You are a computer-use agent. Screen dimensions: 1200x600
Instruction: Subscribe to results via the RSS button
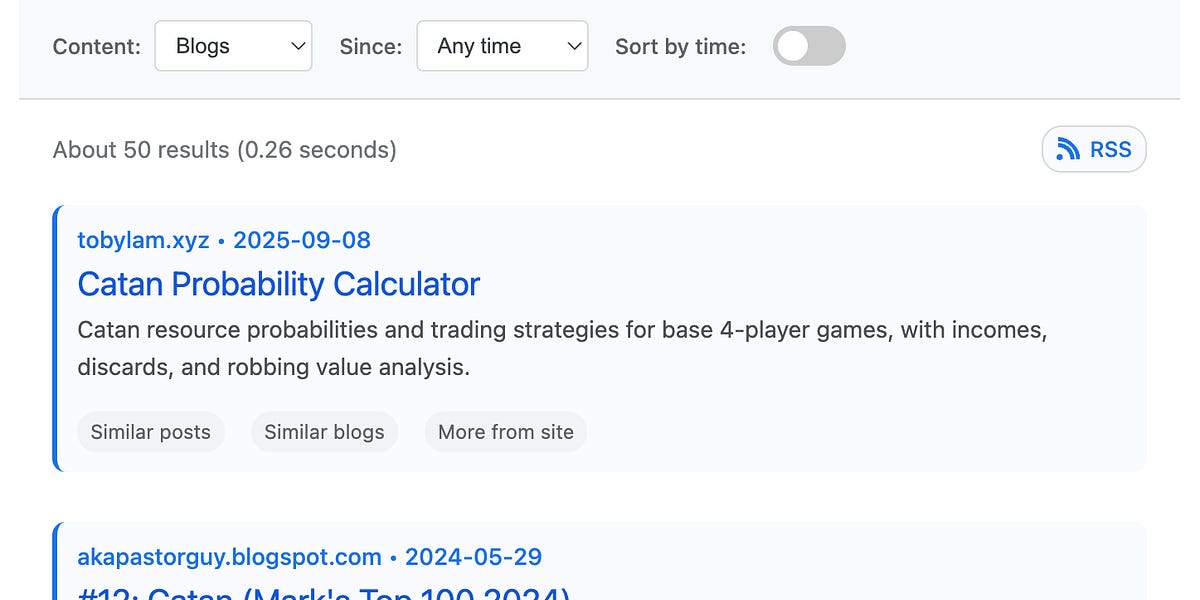(x=1094, y=148)
